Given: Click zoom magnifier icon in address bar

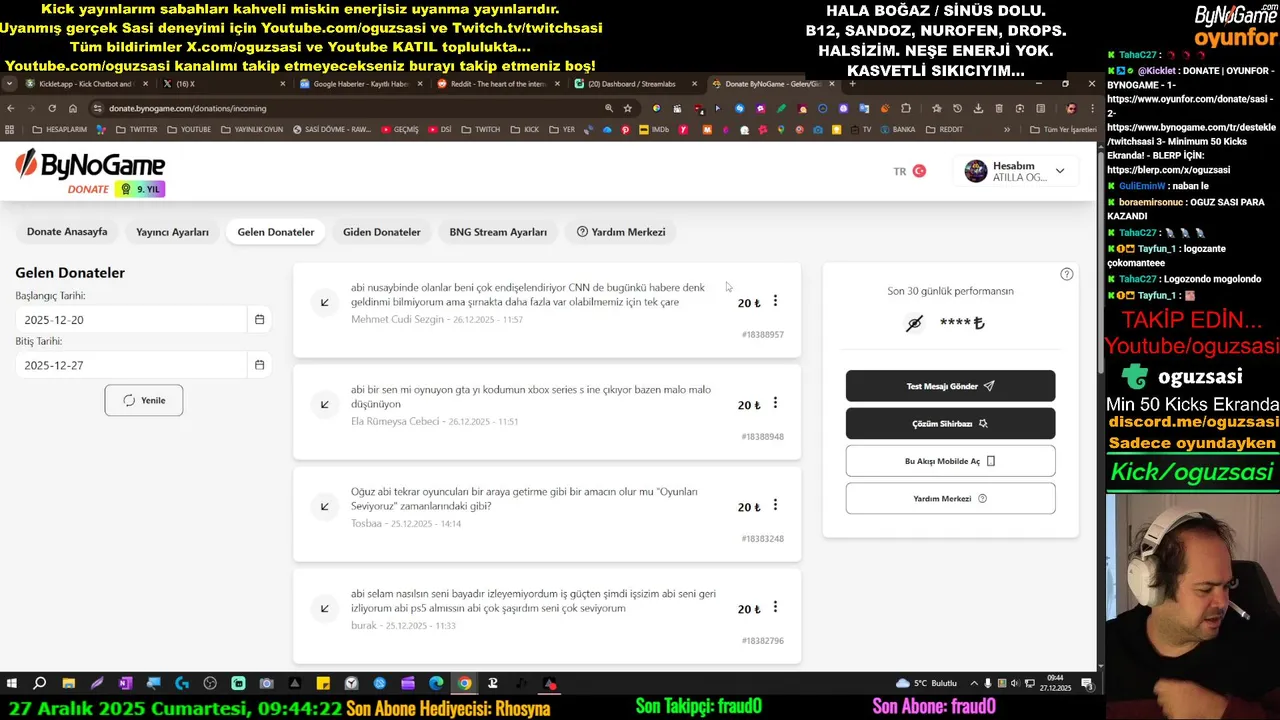Looking at the screenshot, I should point(608,108).
